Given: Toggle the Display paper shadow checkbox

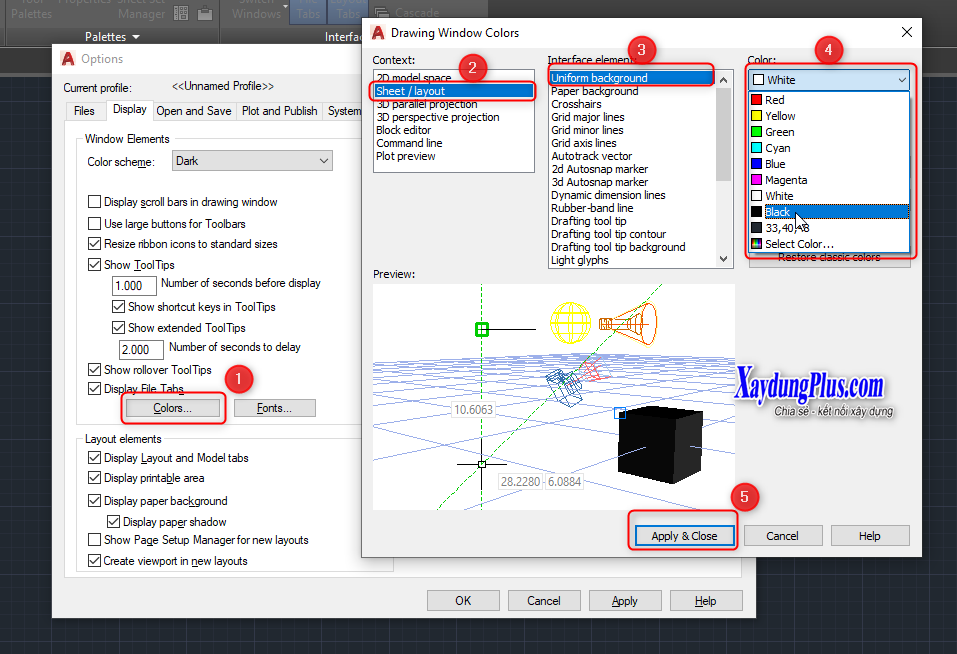Looking at the screenshot, I should pyautogui.click(x=113, y=520).
